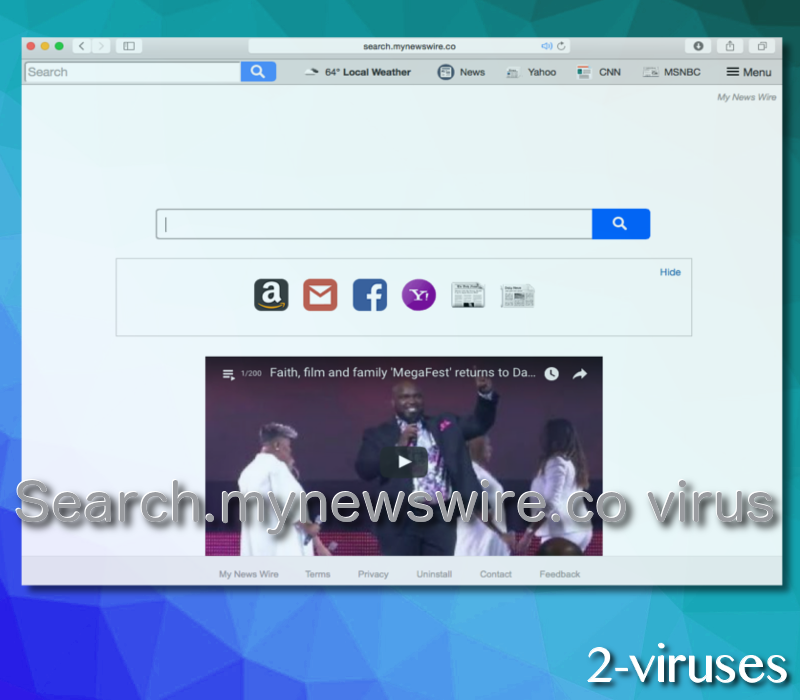Hide the shortcut icons panel
800x700 pixels.
670,271
